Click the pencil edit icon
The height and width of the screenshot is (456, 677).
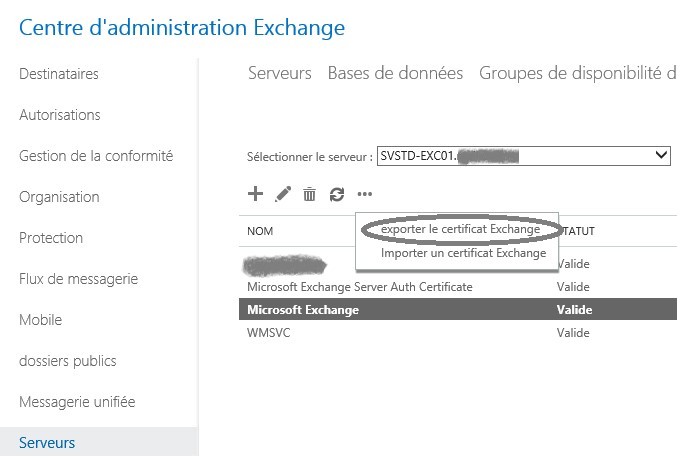coord(283,194)
